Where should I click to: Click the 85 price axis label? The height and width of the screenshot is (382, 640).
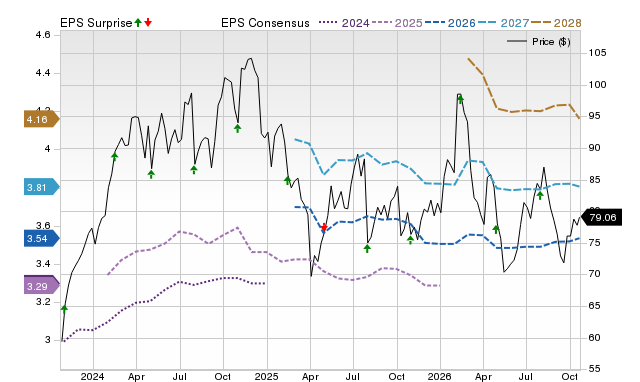click(x=595, y=180)
